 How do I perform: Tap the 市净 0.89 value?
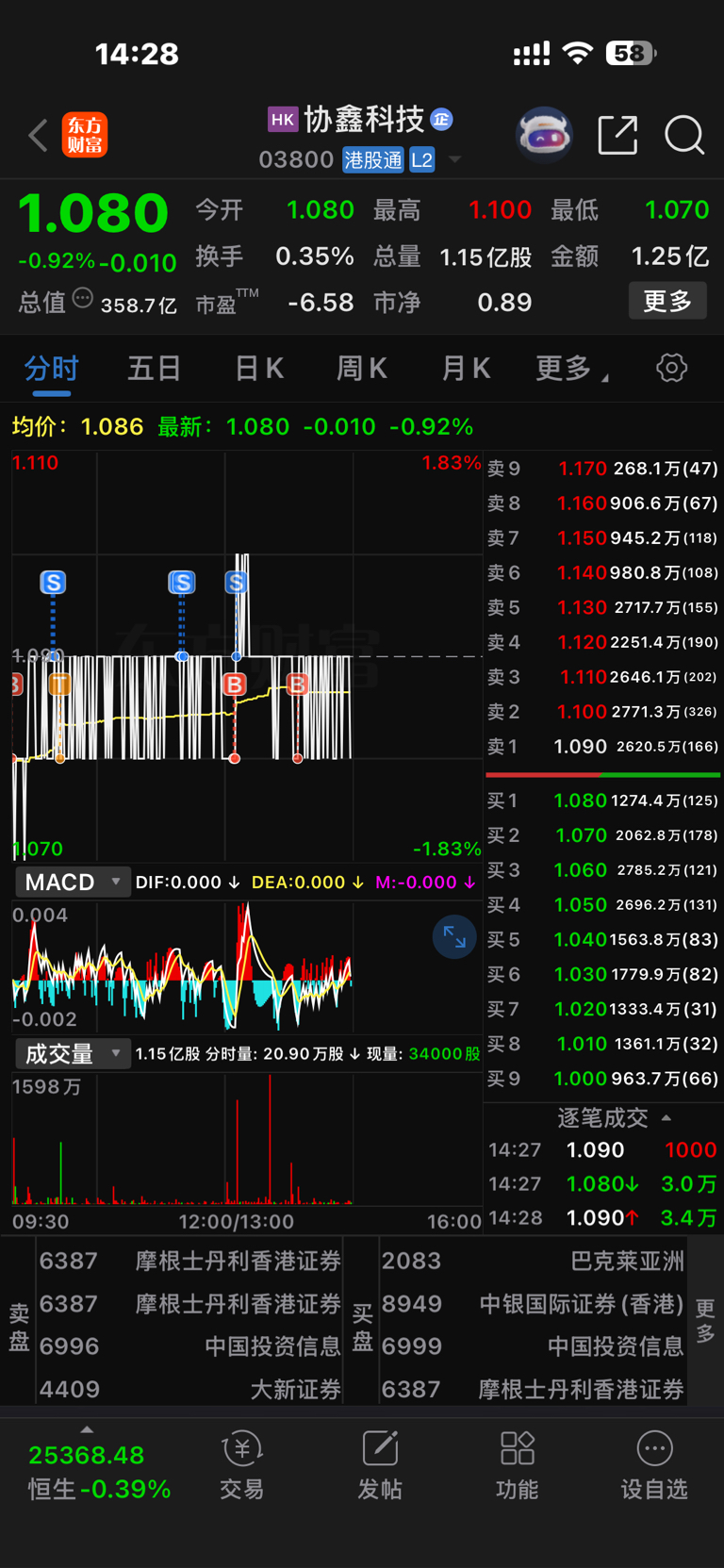(x=504, y=303)
